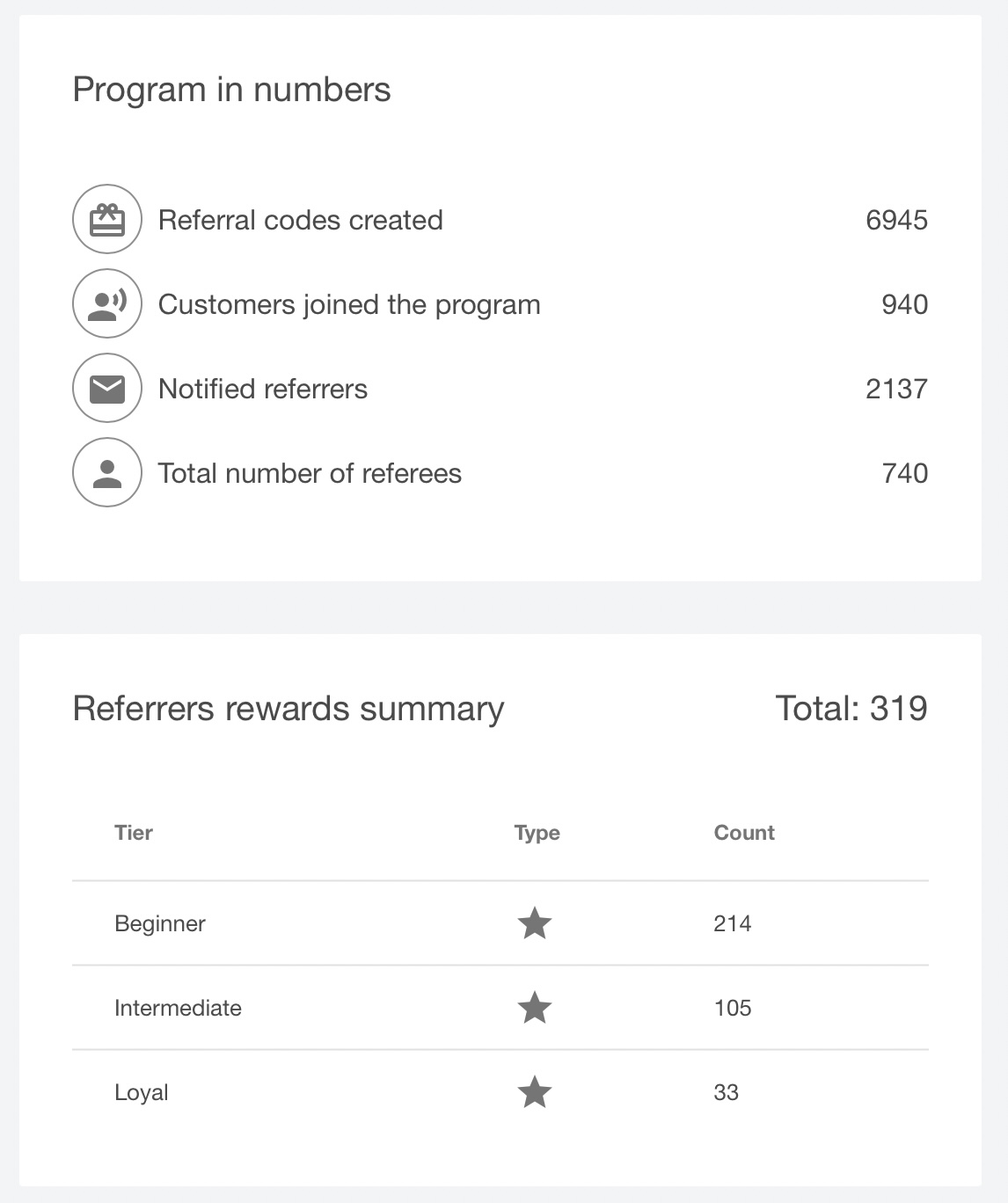Viewport: 1008px width, 1203px height.
Task: Click the Total: 319 label
Action: 851,706
